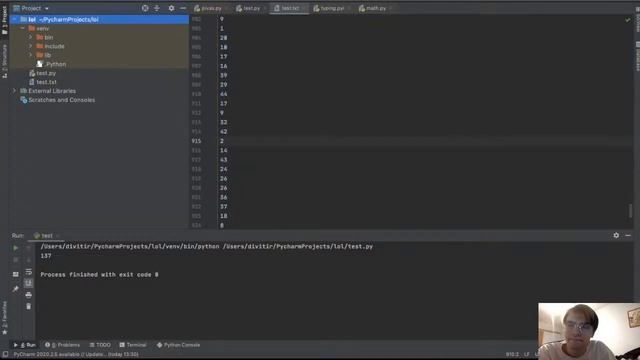Select the bin folder row
The image size is (640, 360).
coord(99,37)
